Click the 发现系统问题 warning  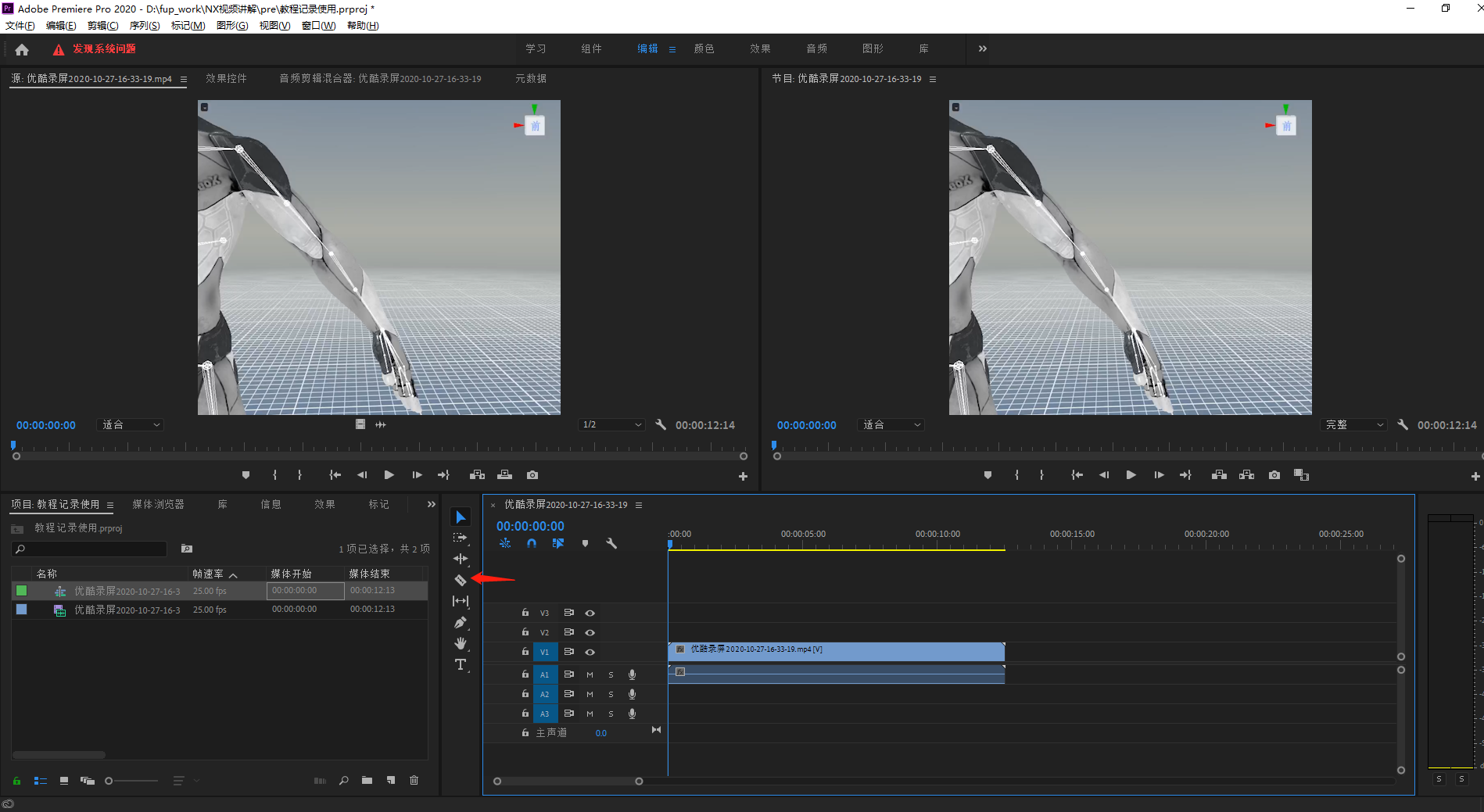click(104, 48)
